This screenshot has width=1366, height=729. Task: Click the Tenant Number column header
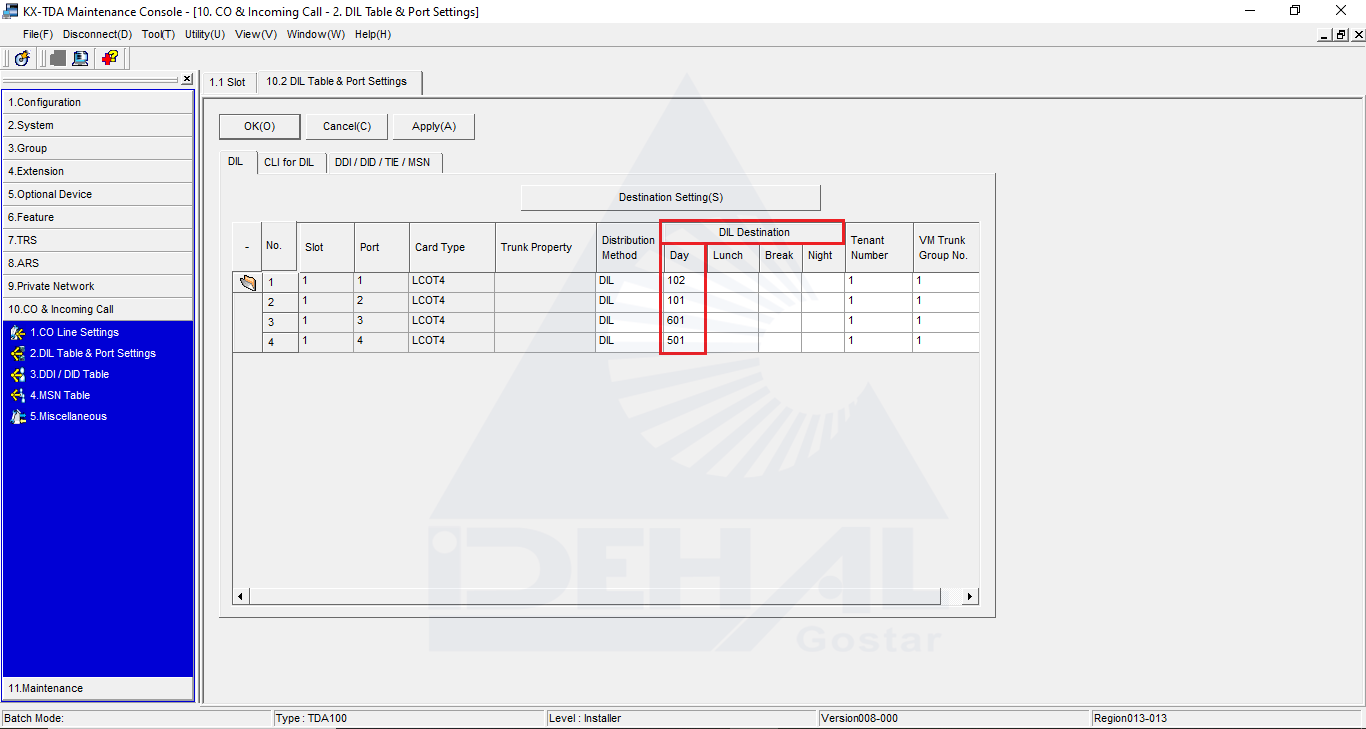(x=878, y=247)
